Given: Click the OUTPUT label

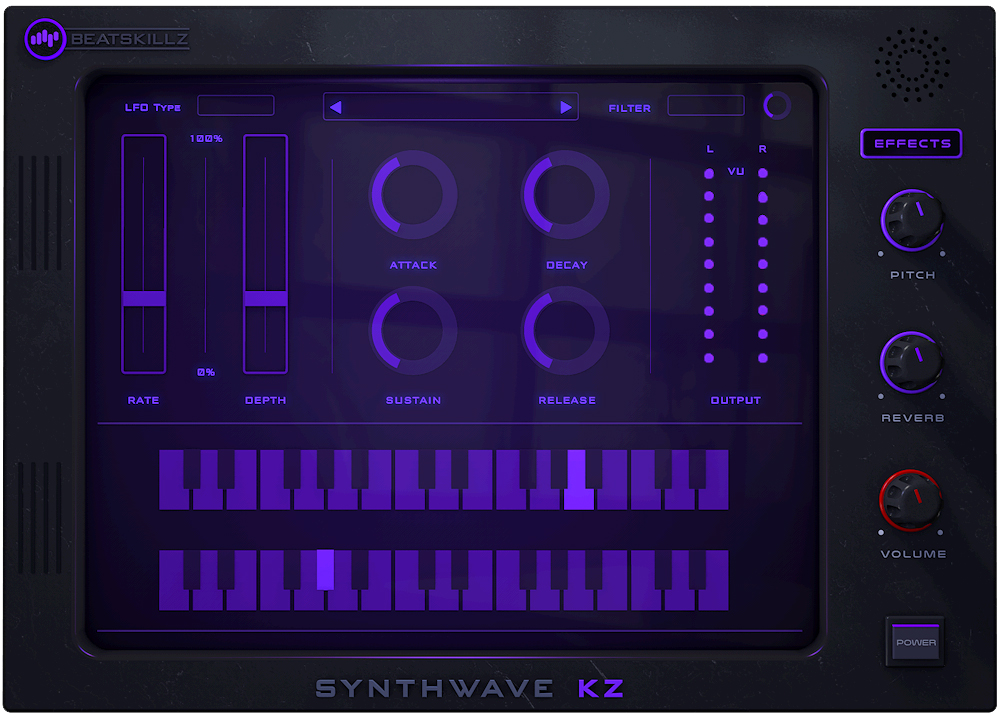Looking at the screenshot, I should point(735,400).
